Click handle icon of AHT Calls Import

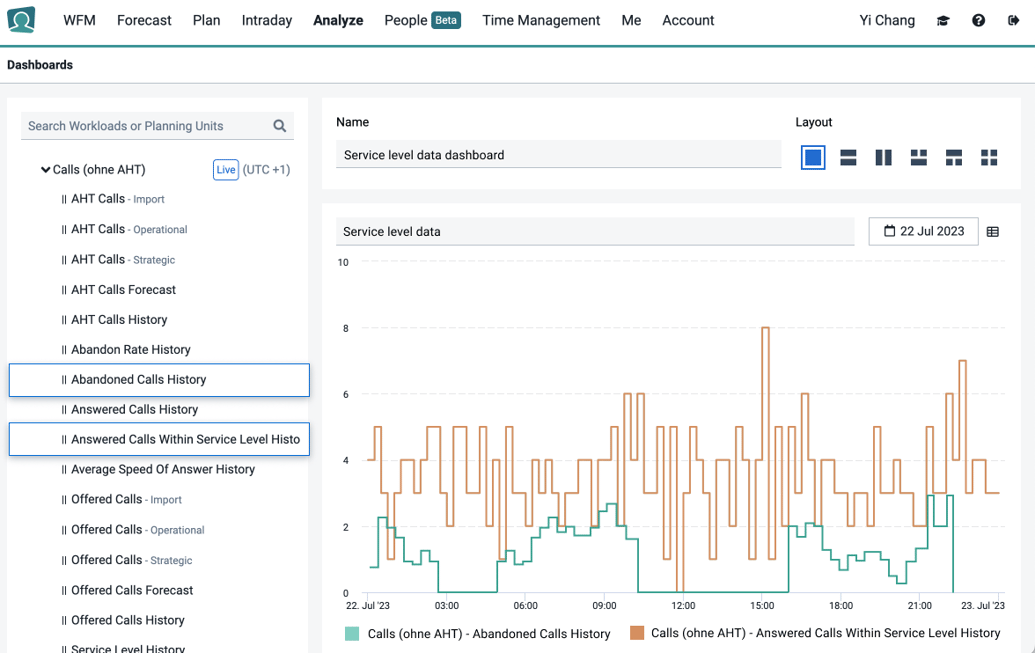pos(64,199)
